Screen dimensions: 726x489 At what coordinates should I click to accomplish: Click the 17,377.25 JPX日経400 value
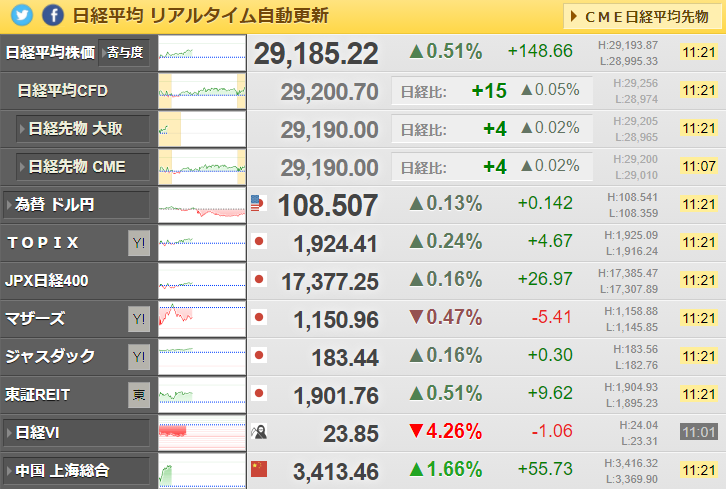coord(330,282)
